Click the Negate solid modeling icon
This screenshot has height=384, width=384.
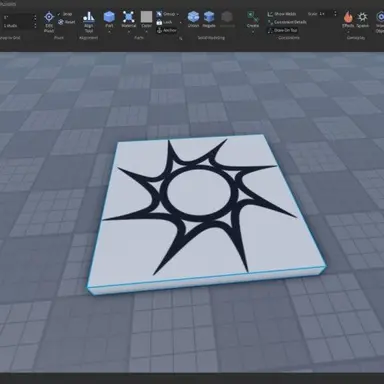(209, 16)
